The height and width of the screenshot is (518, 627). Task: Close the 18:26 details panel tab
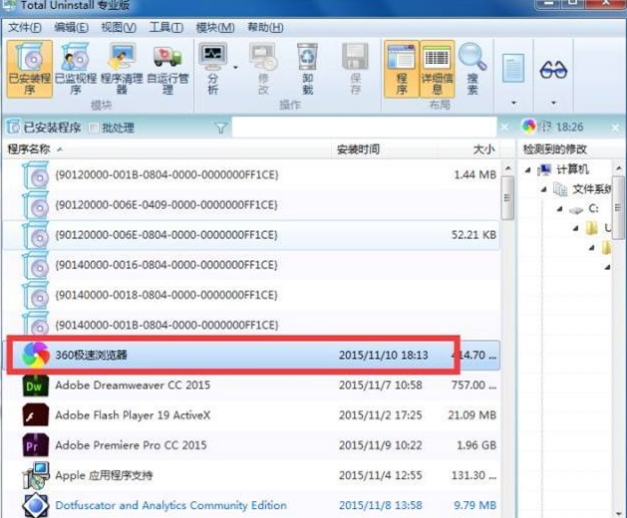click(615, 128)
